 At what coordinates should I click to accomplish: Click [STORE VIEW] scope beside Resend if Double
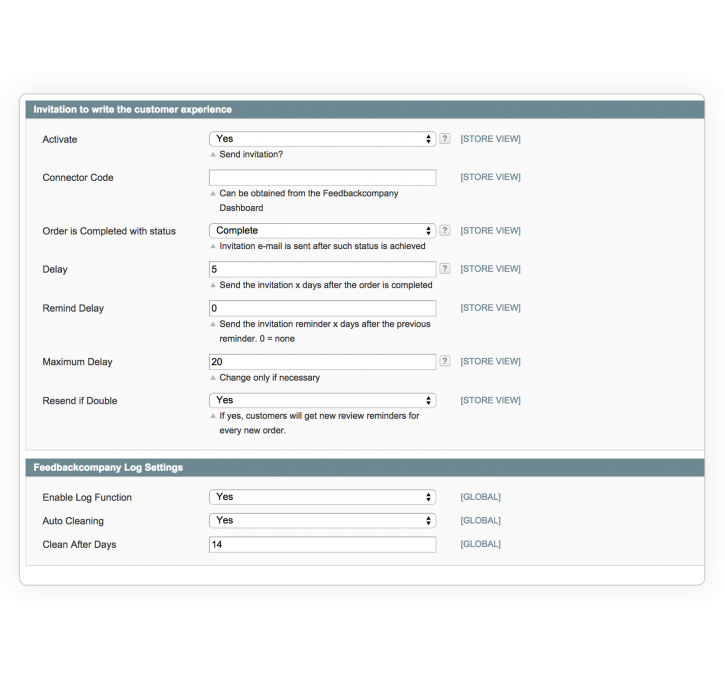[x=490, y=400]
